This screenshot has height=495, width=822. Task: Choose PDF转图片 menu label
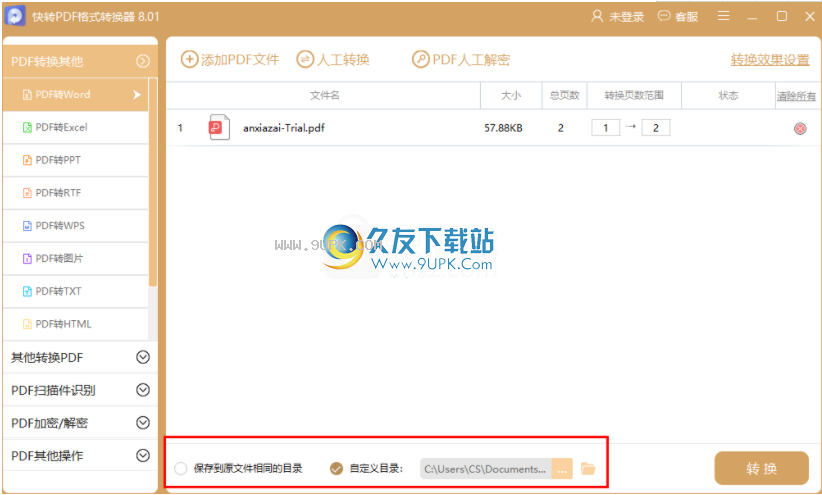pyautogui.click(x=59, y=259)
